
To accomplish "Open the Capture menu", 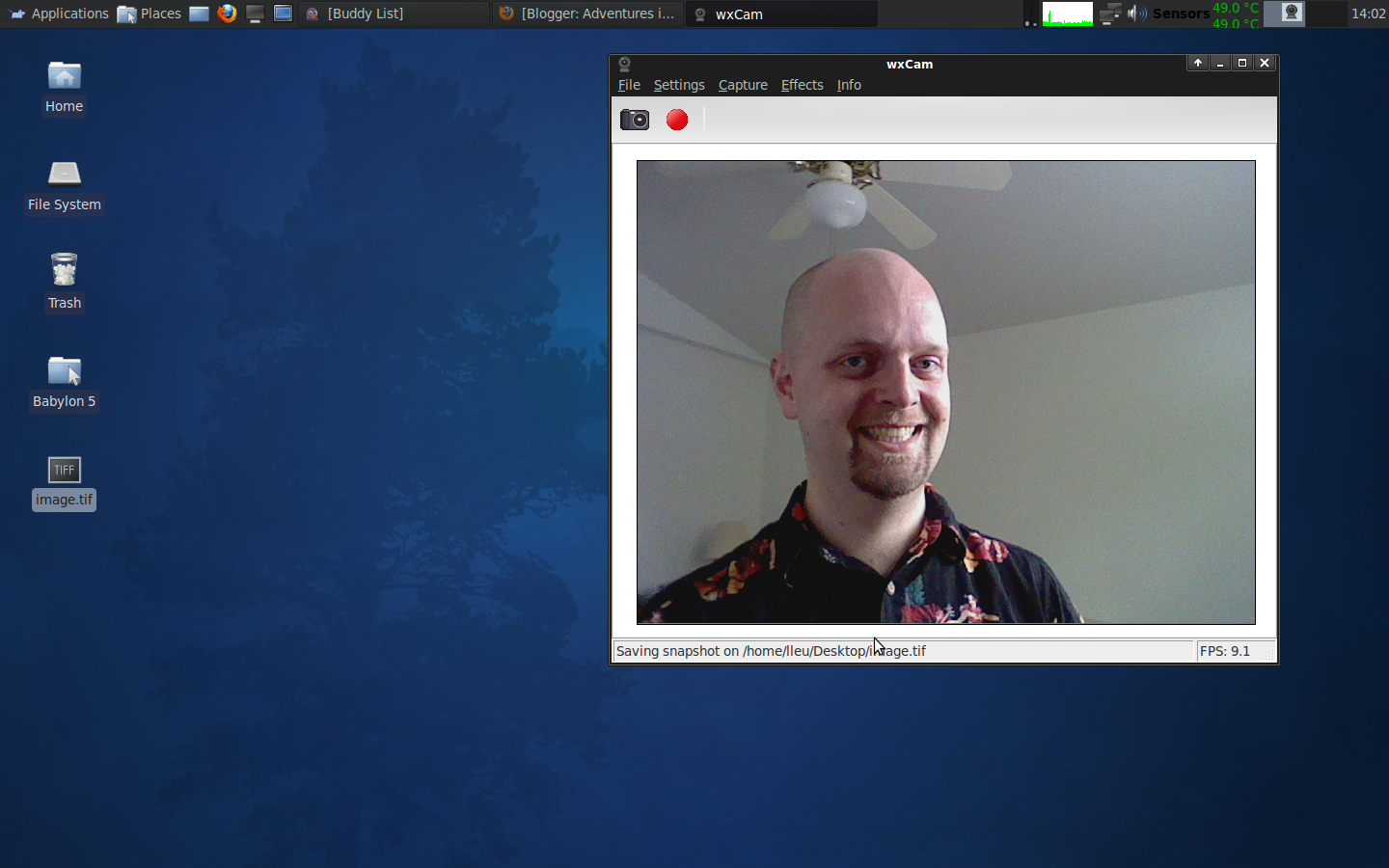I will click(x=743, y=85).
